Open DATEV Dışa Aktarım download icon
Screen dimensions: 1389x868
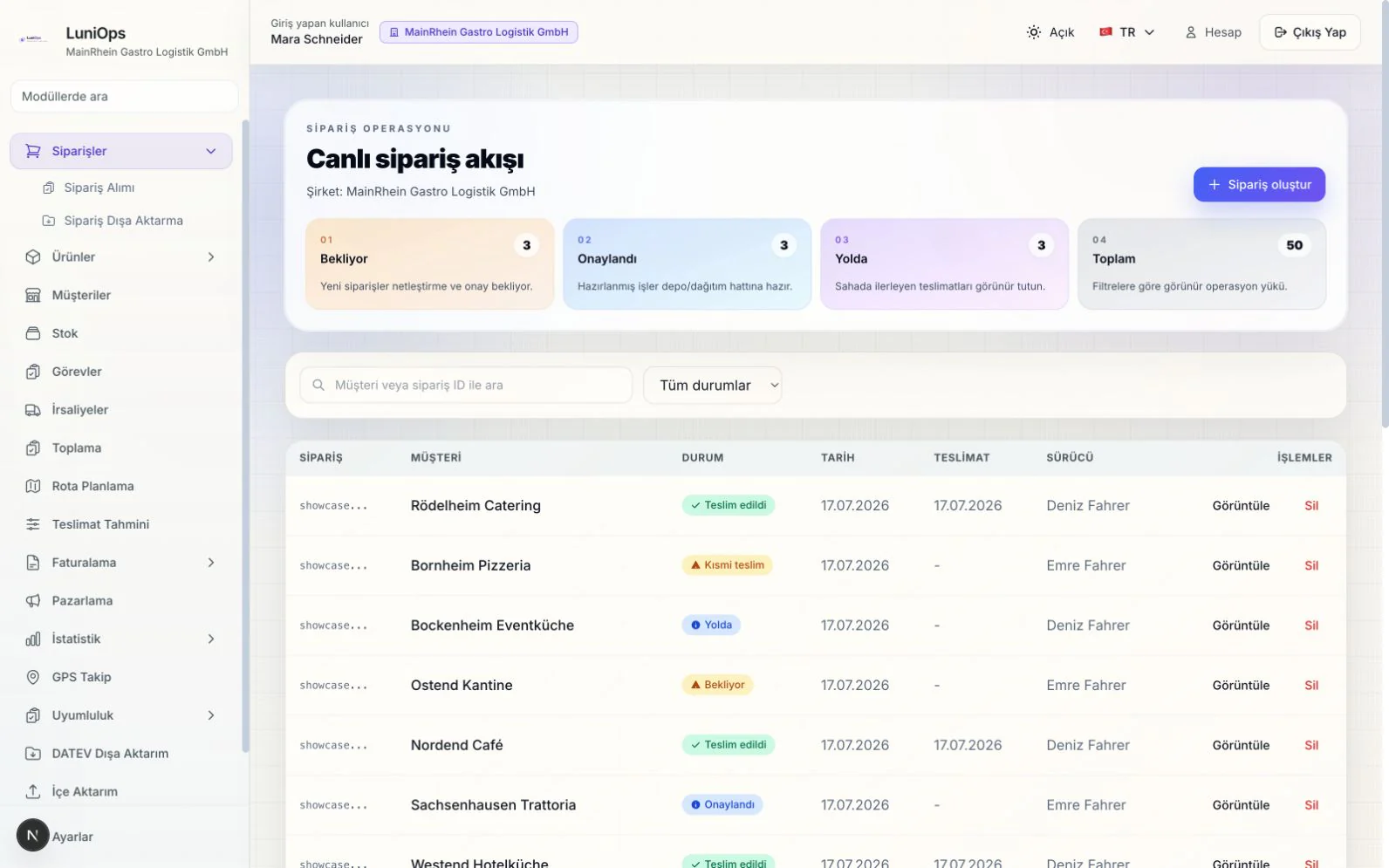pos(33,754)
